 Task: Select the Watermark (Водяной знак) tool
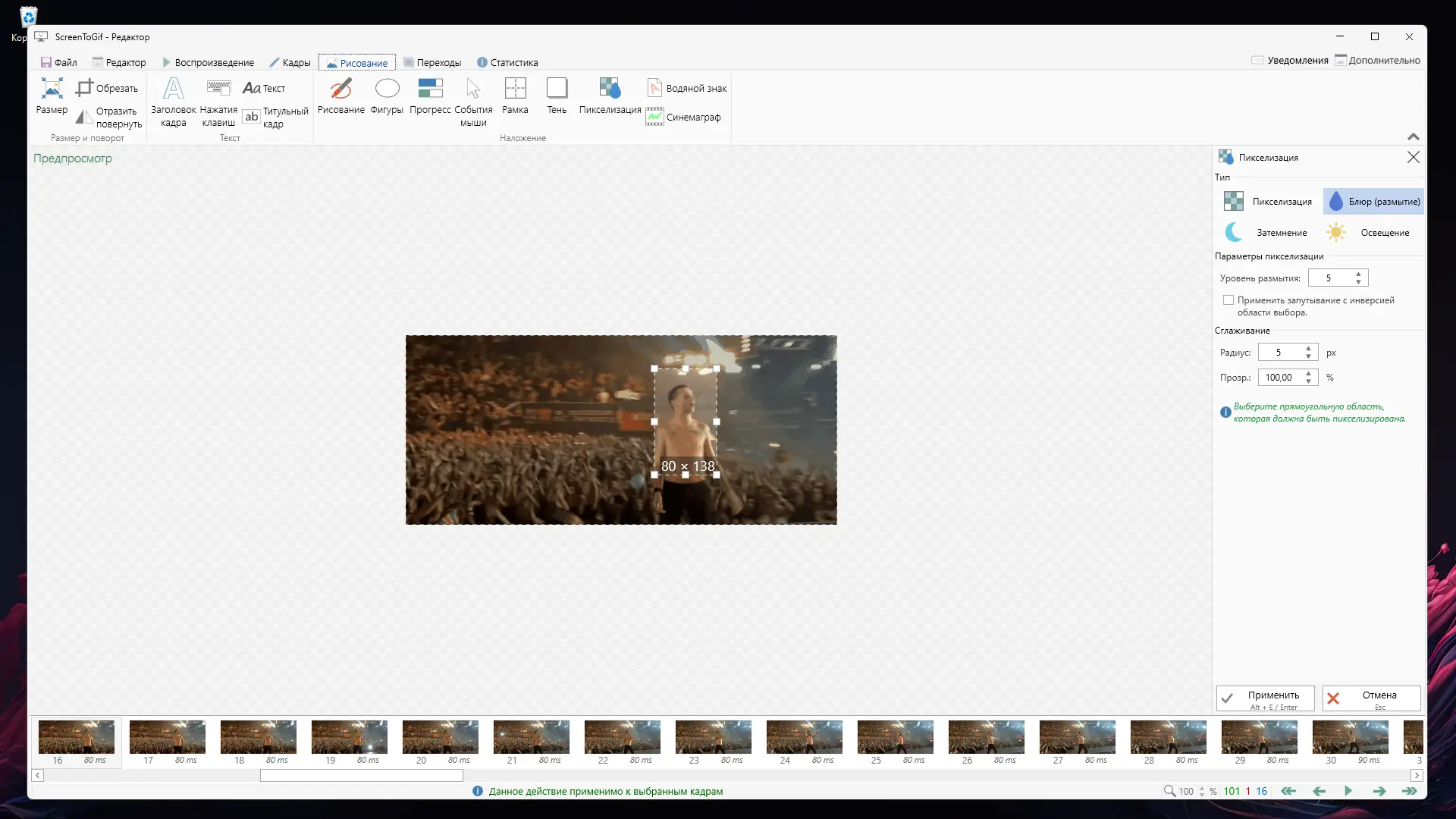point(686,88)
